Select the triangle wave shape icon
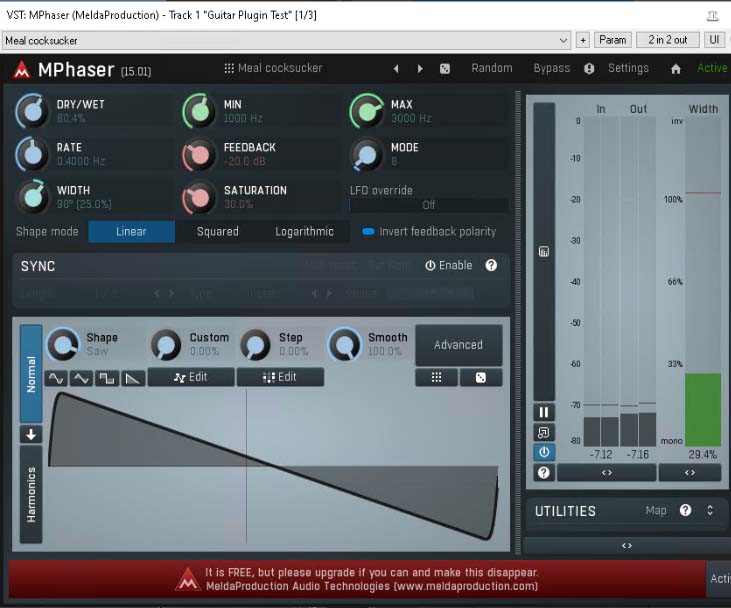Viewport: 731px width, 608px height. (81, 378)
